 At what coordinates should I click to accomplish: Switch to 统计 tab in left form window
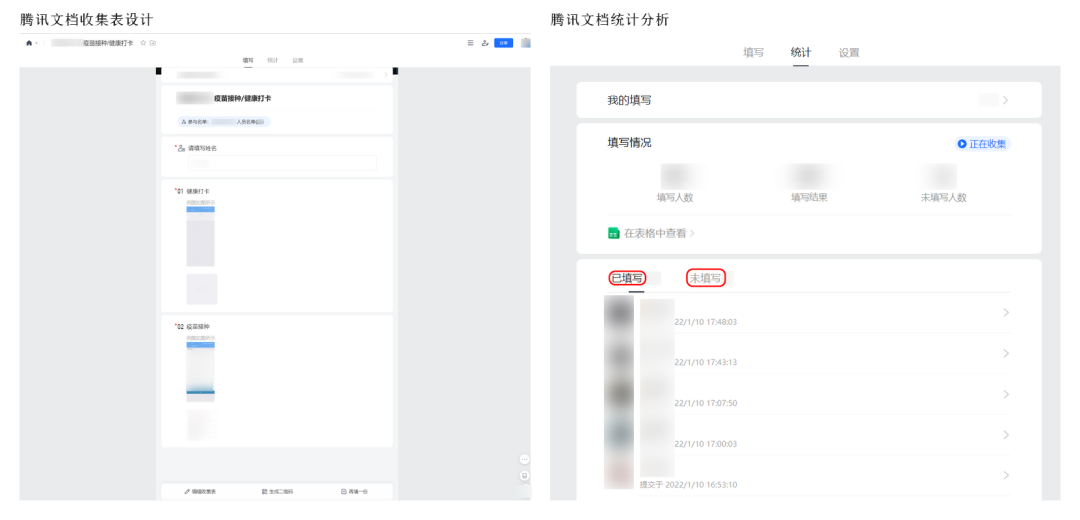click(x=273, y=61)
